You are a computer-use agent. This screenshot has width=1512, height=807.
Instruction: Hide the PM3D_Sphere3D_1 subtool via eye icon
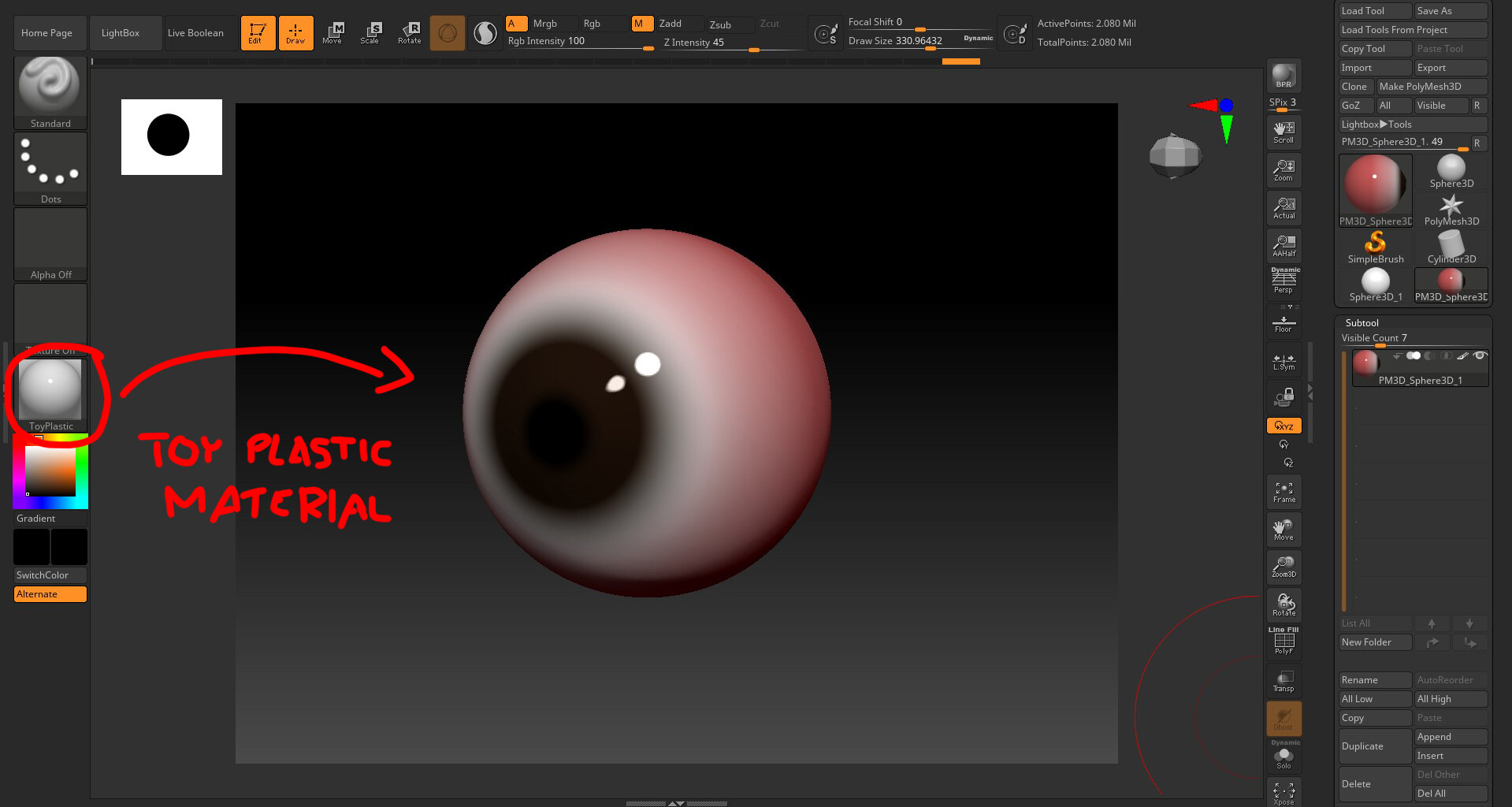click(1480, 355)
